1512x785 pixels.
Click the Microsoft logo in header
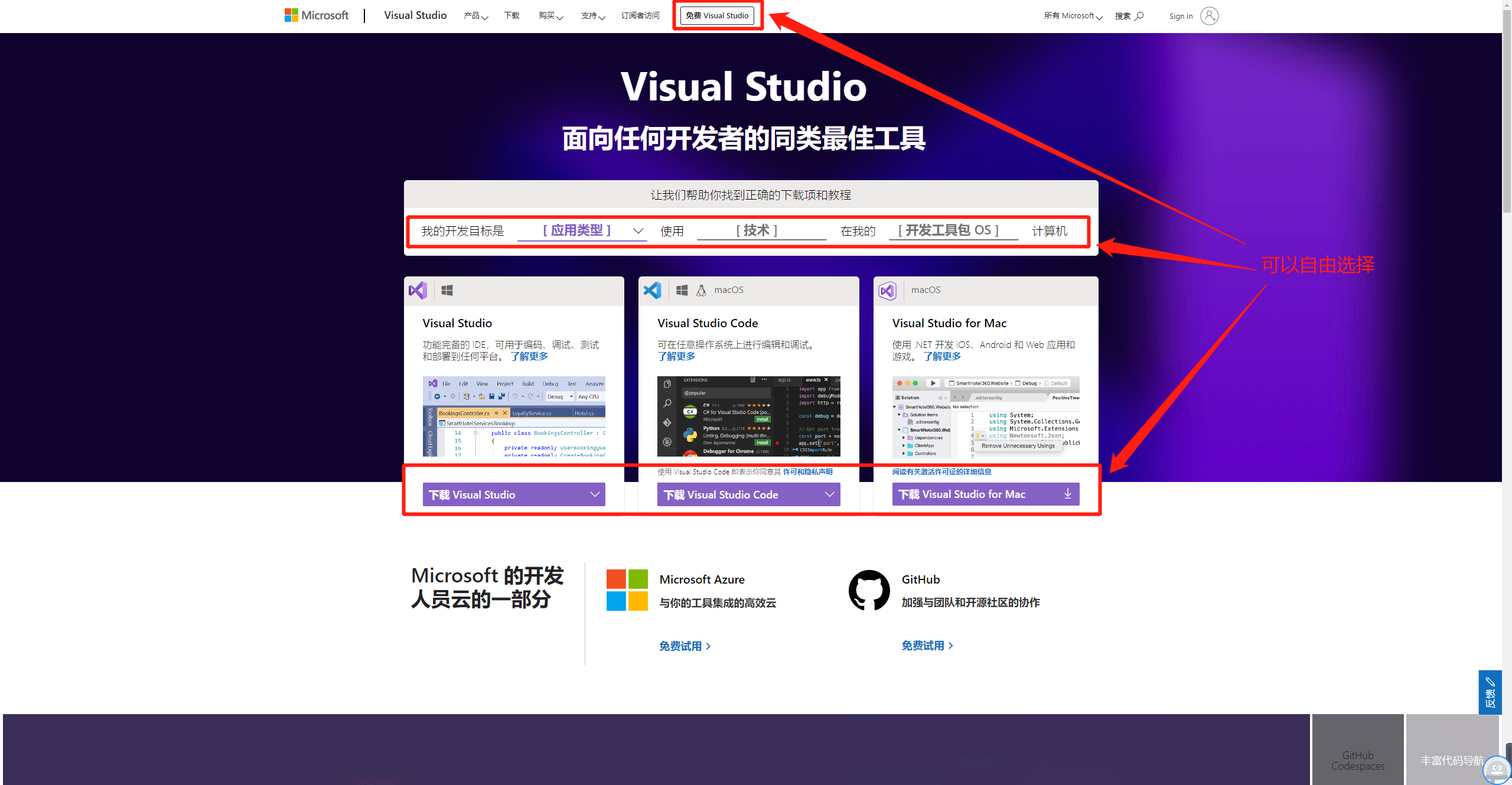317,15
